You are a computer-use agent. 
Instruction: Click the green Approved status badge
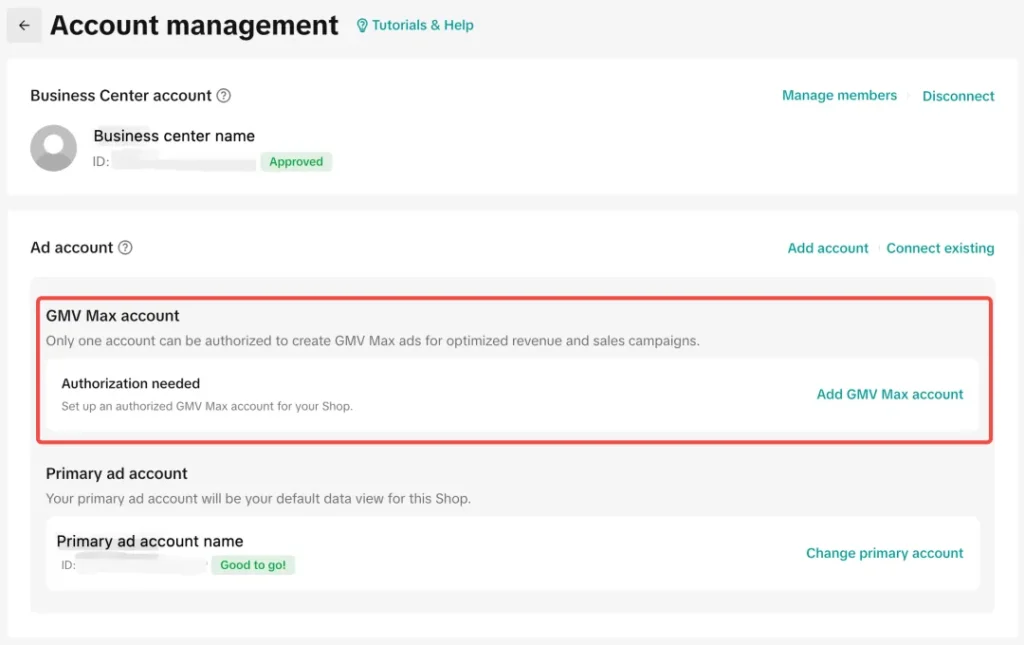click(296, 161)
